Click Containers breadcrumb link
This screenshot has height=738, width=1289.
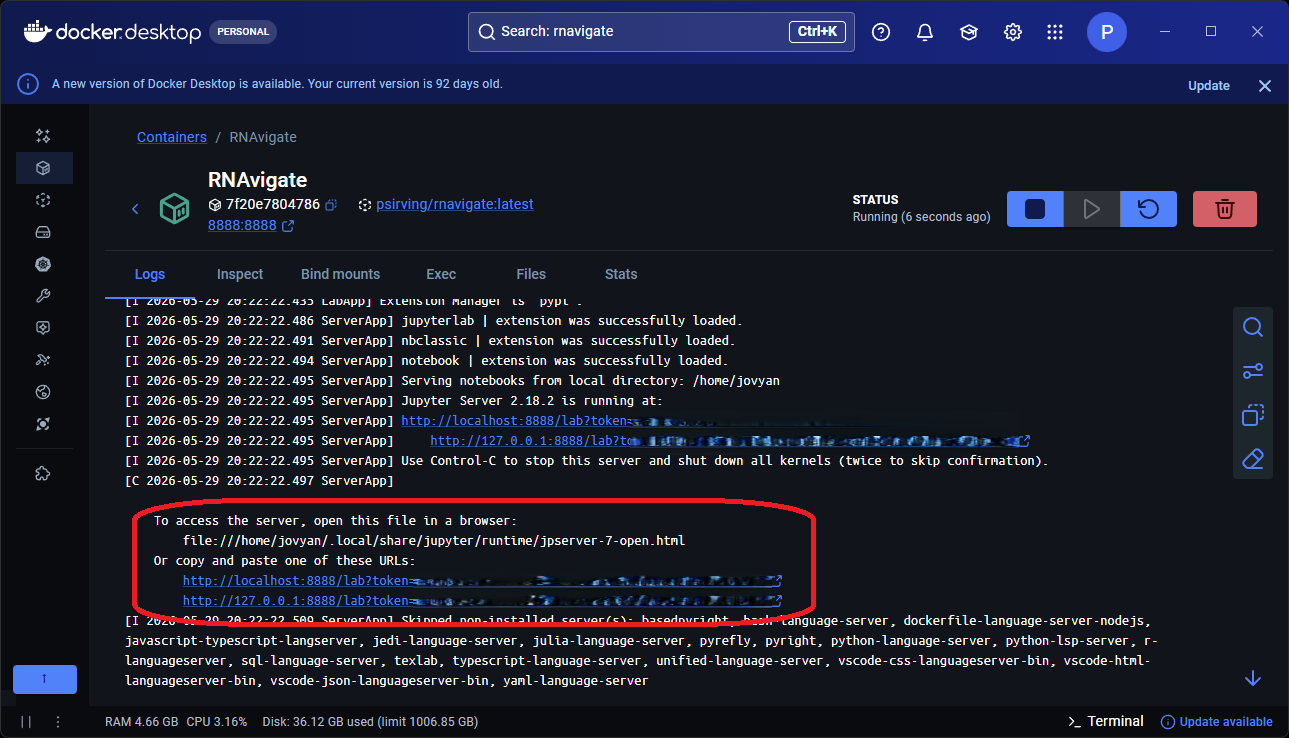pos(172,137)
